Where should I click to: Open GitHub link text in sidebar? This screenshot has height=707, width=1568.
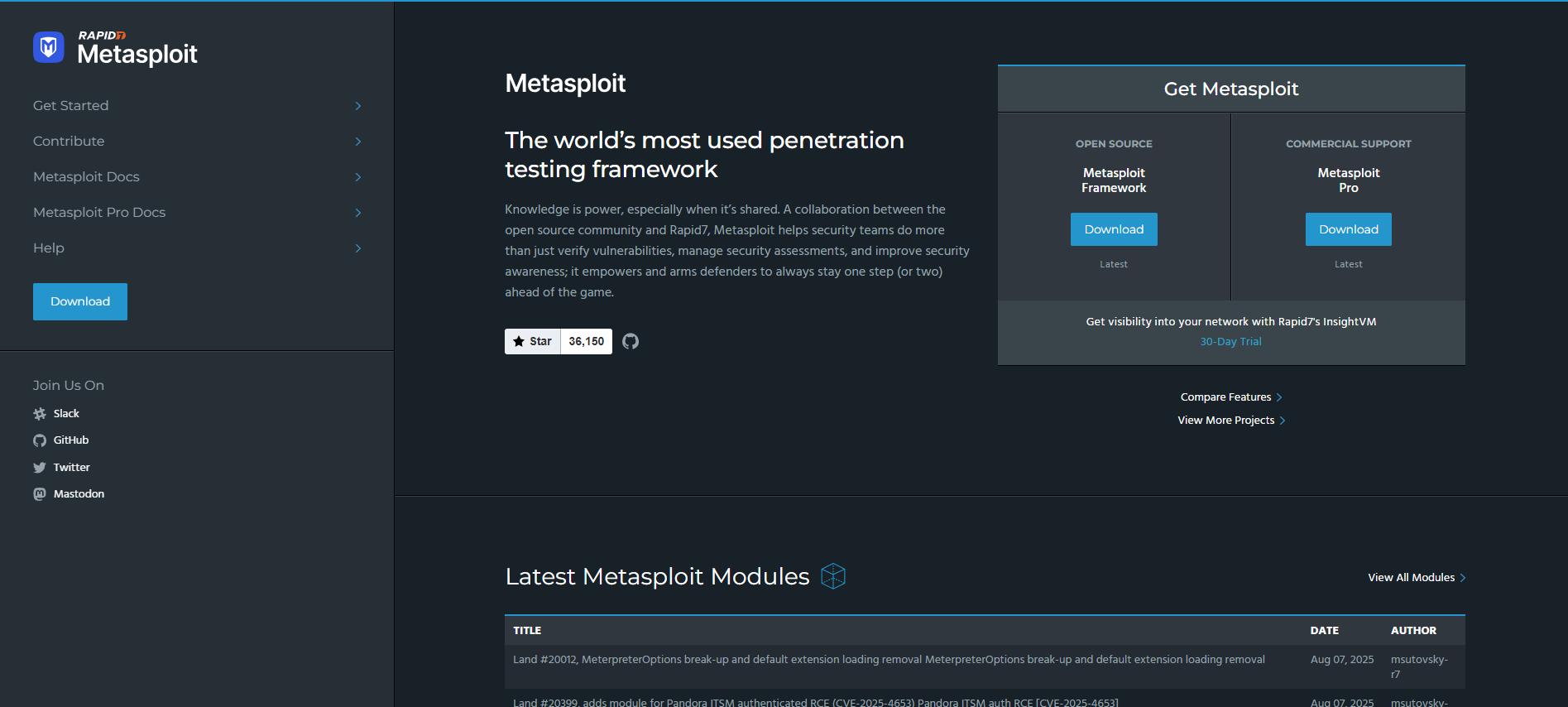coord(71,440)
